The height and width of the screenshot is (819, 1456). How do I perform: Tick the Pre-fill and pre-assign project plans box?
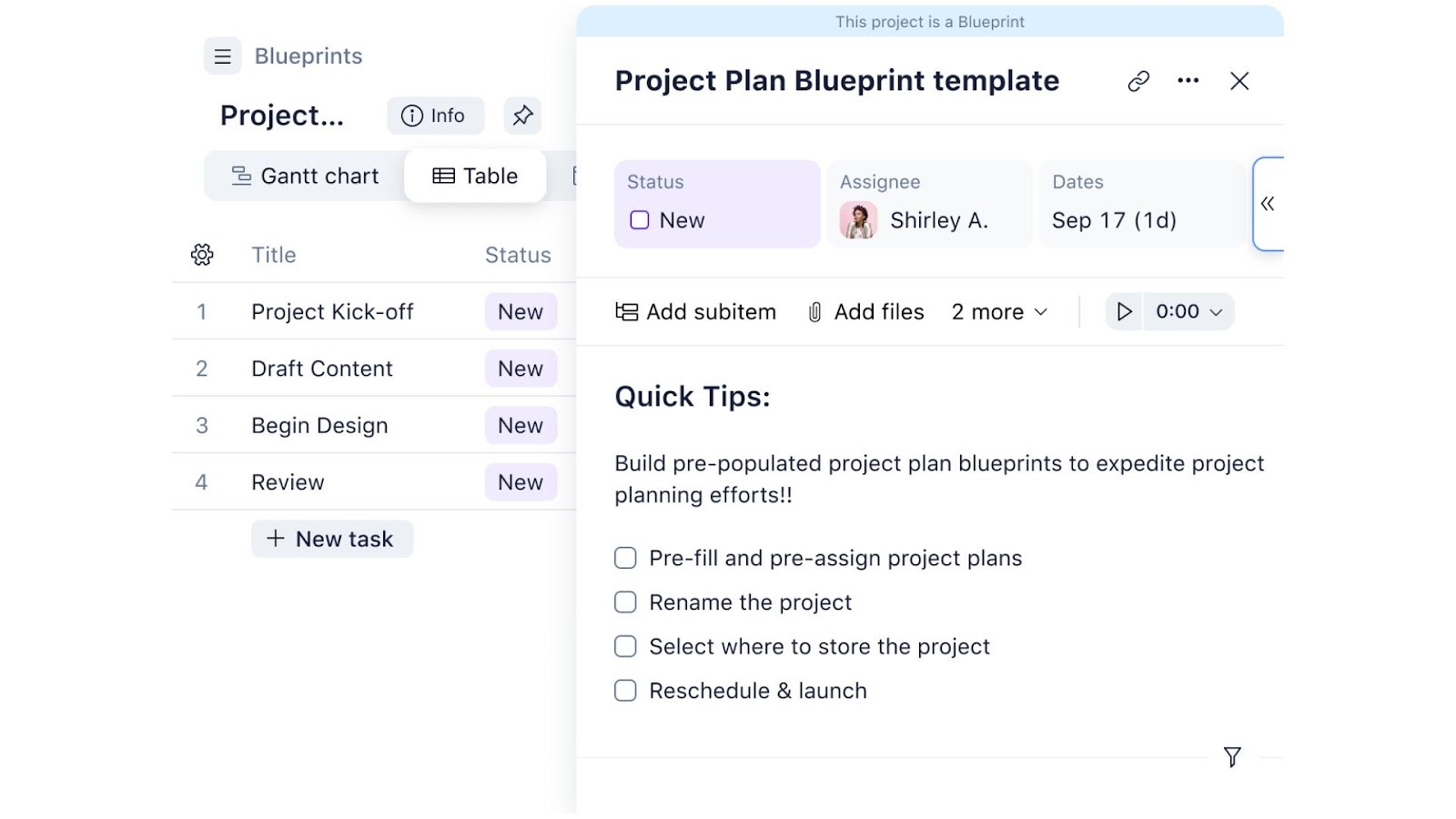pos(625,558)
